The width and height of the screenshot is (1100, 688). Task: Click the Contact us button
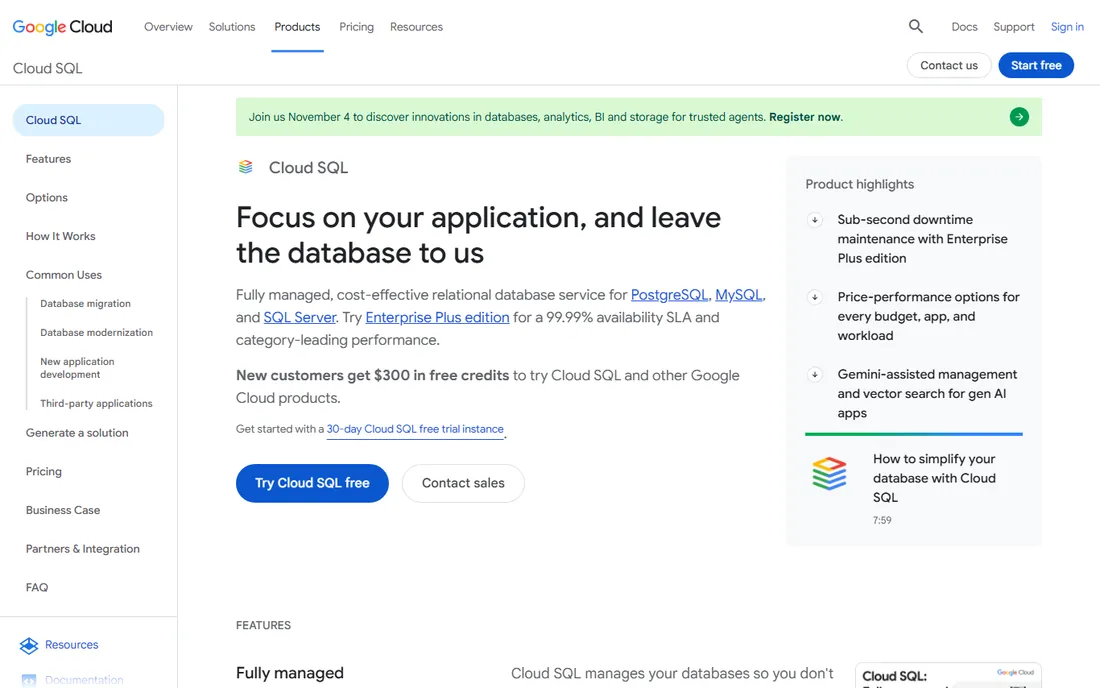click(x=948, y=65)
